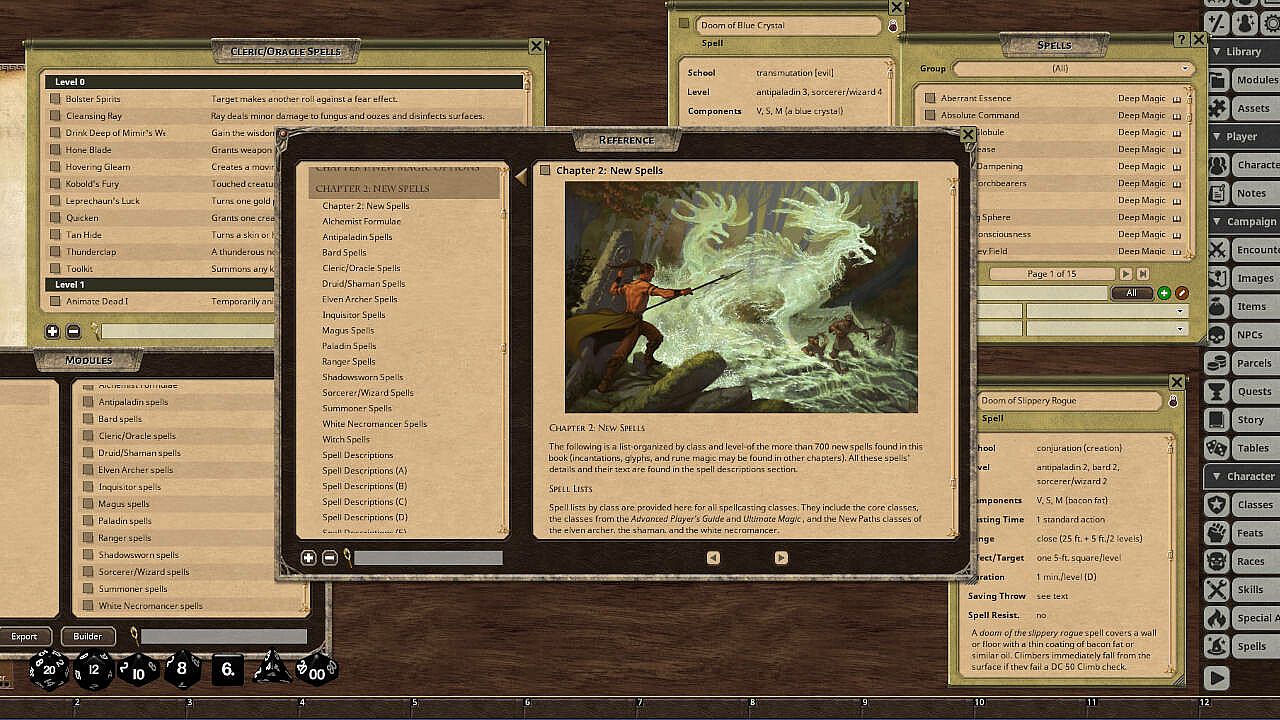Go to next page in Reference window
1280x720 pixels.
point(781,558)
